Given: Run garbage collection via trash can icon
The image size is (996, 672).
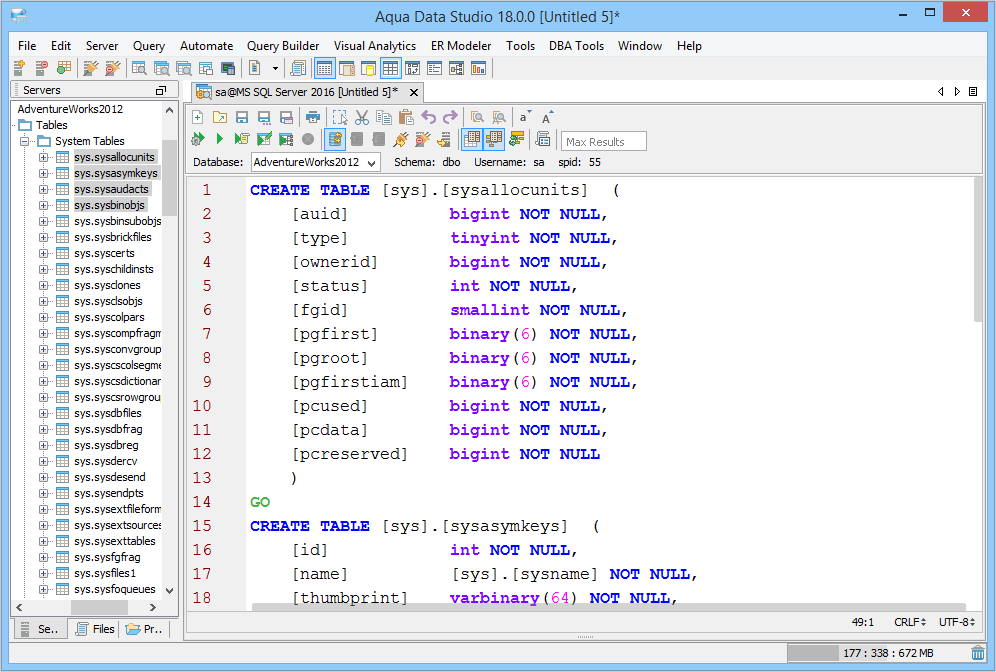Looking at the screenshot, I should (977, 653).
